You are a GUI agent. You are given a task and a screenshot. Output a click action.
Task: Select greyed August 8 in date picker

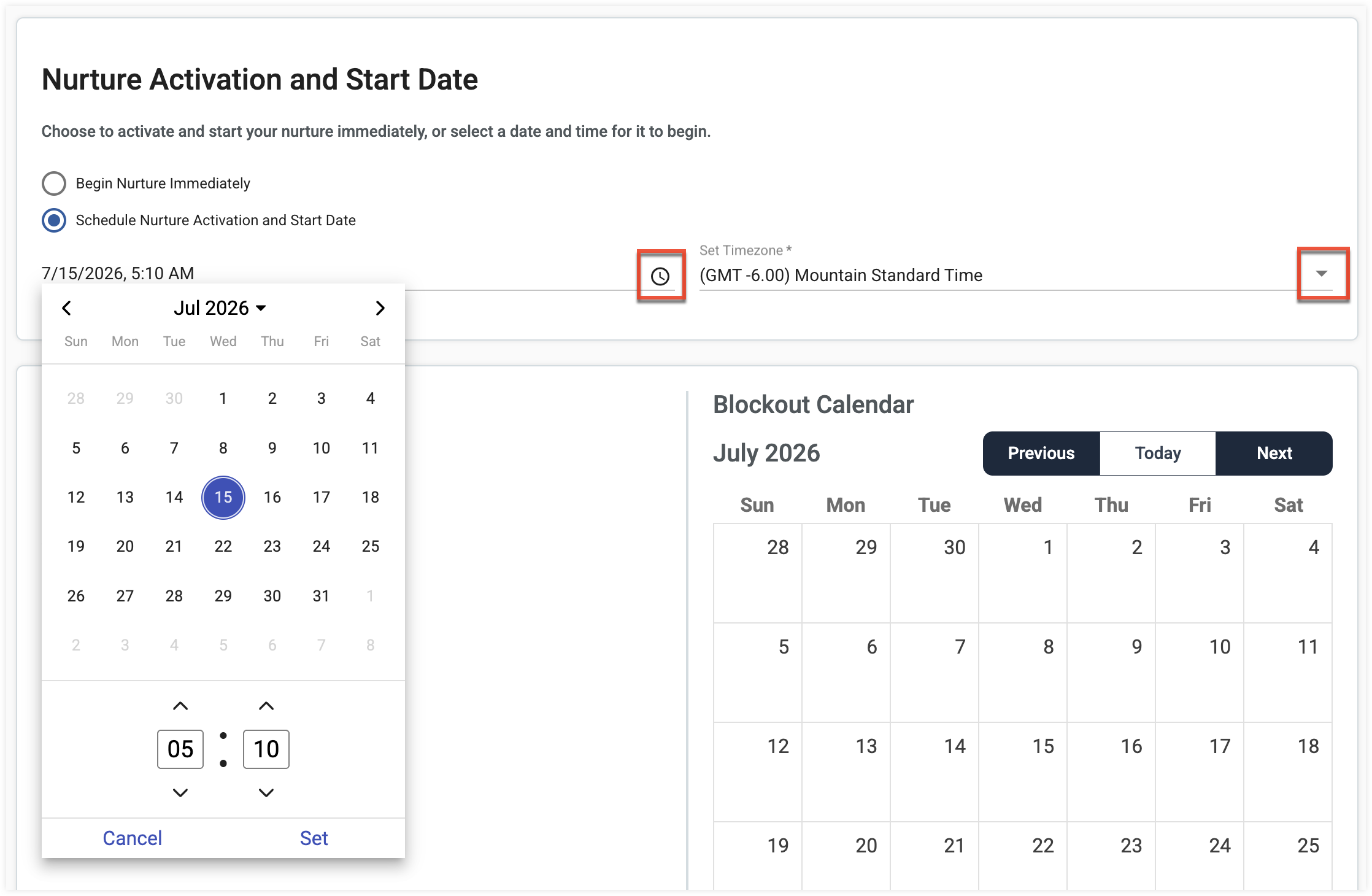371,646
